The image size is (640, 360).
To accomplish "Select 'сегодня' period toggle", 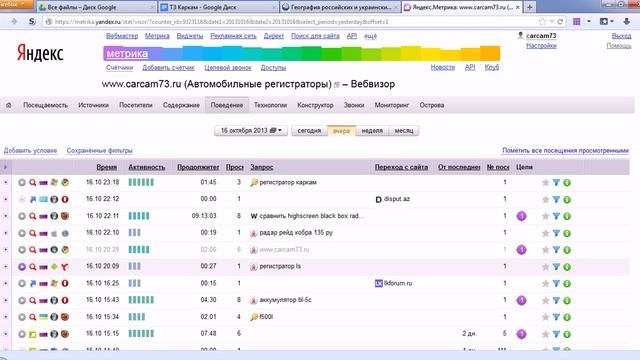I will (309, 131).
